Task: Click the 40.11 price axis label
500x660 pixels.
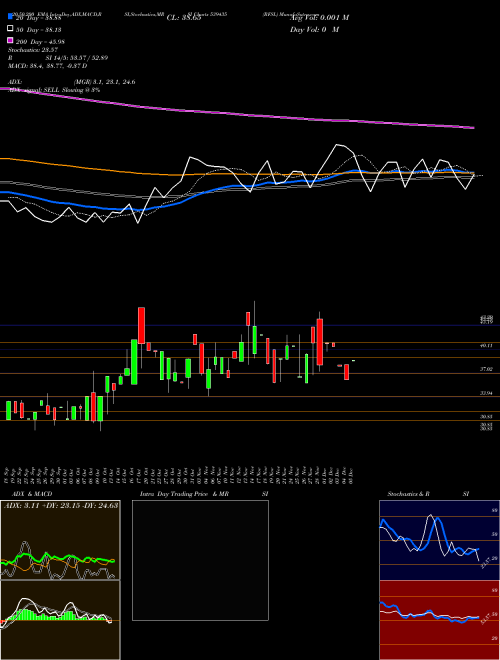Action: tap(486, 345)
